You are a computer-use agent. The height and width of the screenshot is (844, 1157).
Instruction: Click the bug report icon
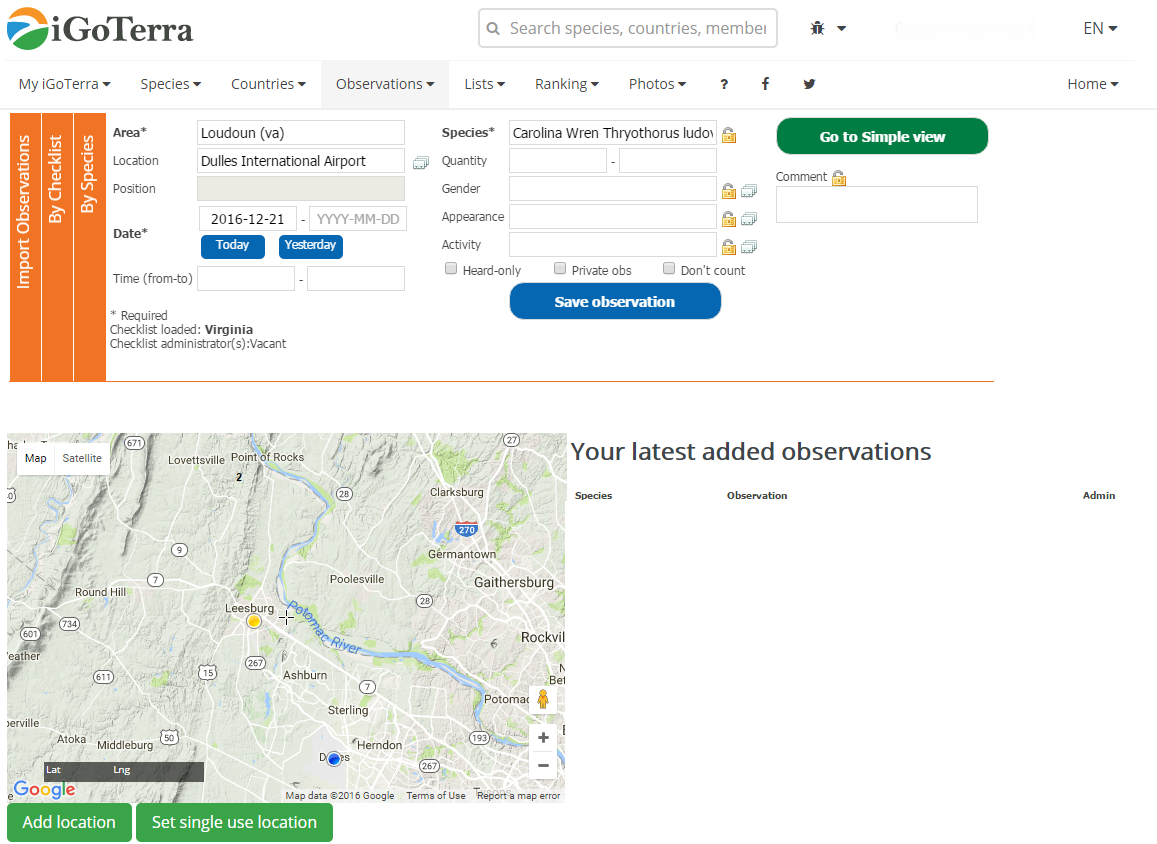click(818, 29)
